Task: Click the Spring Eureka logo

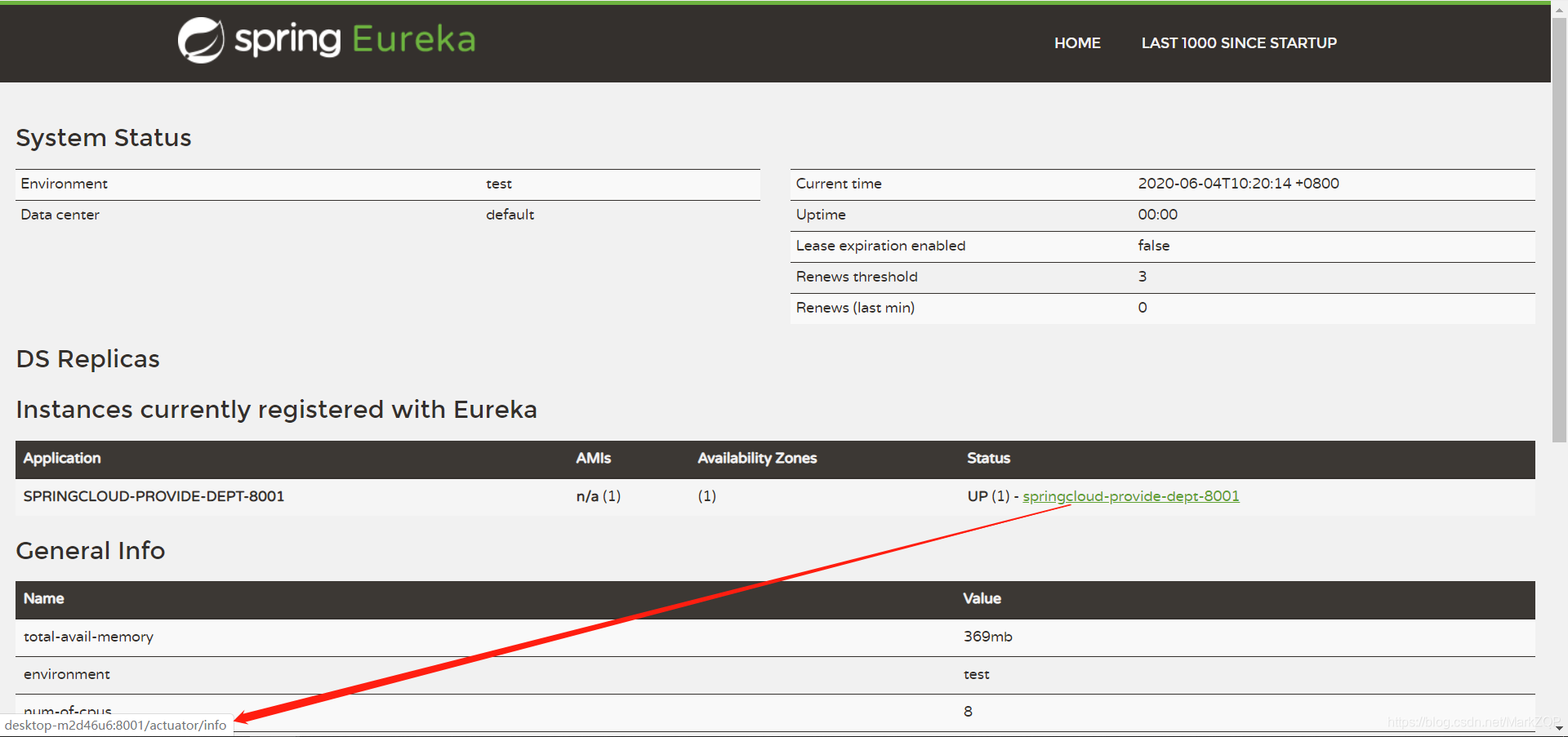Action: pyautogui.click(x=327, y=40)
